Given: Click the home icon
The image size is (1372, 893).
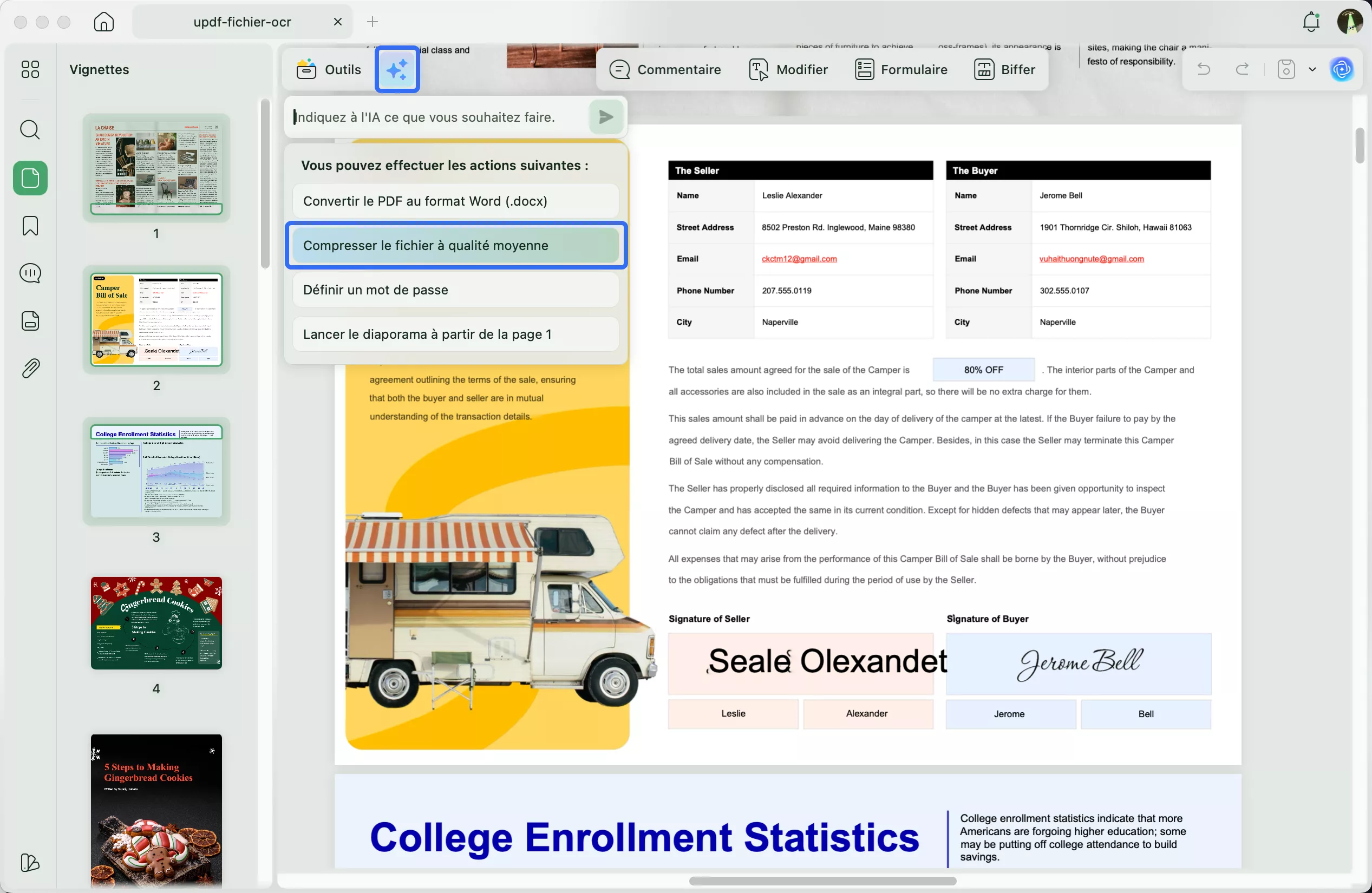Looking at the screenshot, I should [104, 22].
